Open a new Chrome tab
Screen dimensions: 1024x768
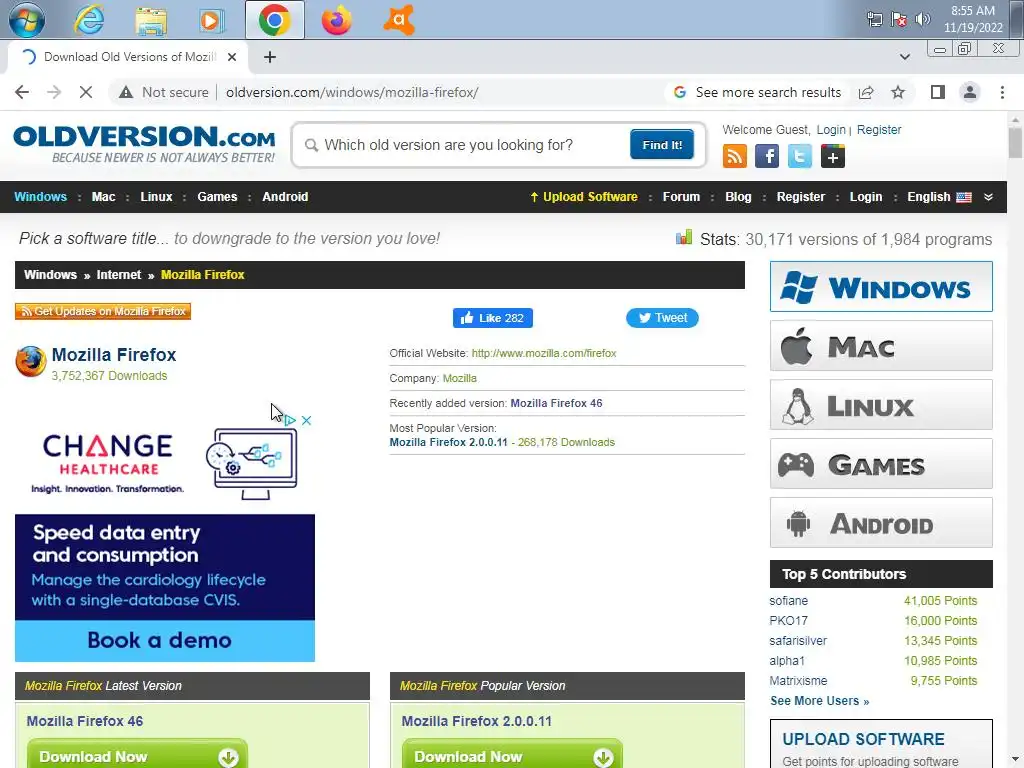click(270, 57)
